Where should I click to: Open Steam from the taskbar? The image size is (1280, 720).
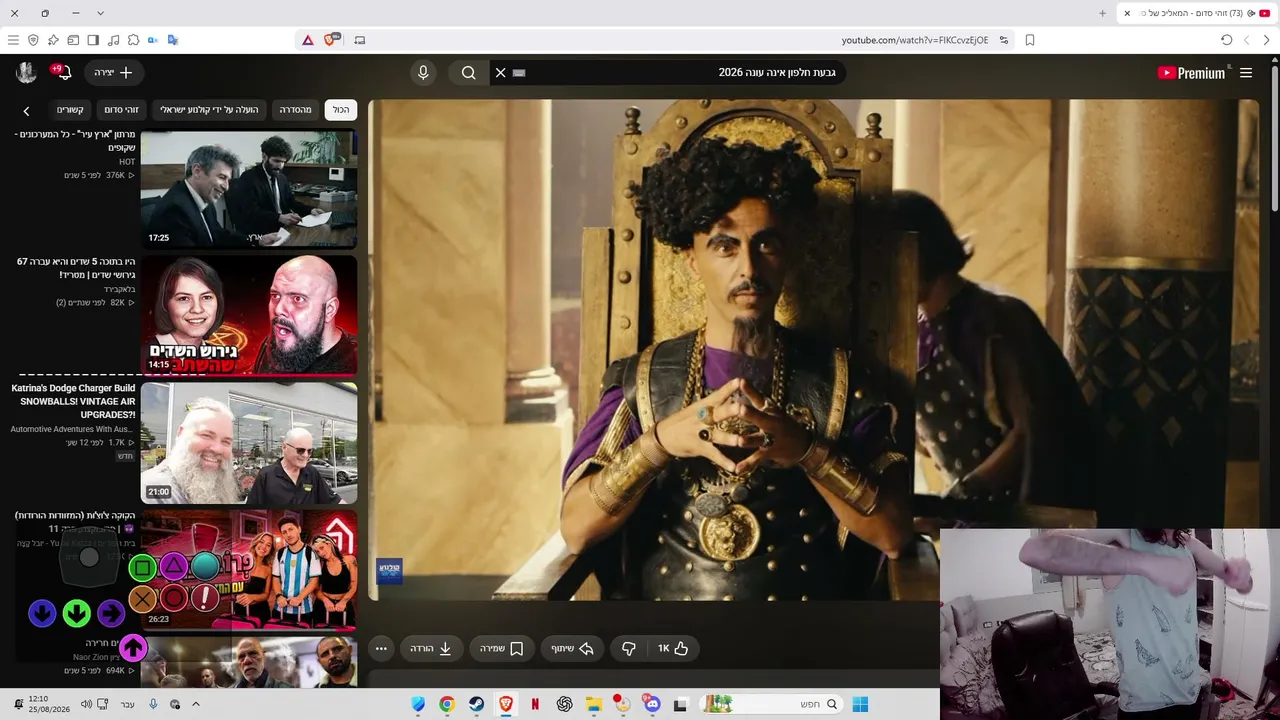(x=477, y=704)
